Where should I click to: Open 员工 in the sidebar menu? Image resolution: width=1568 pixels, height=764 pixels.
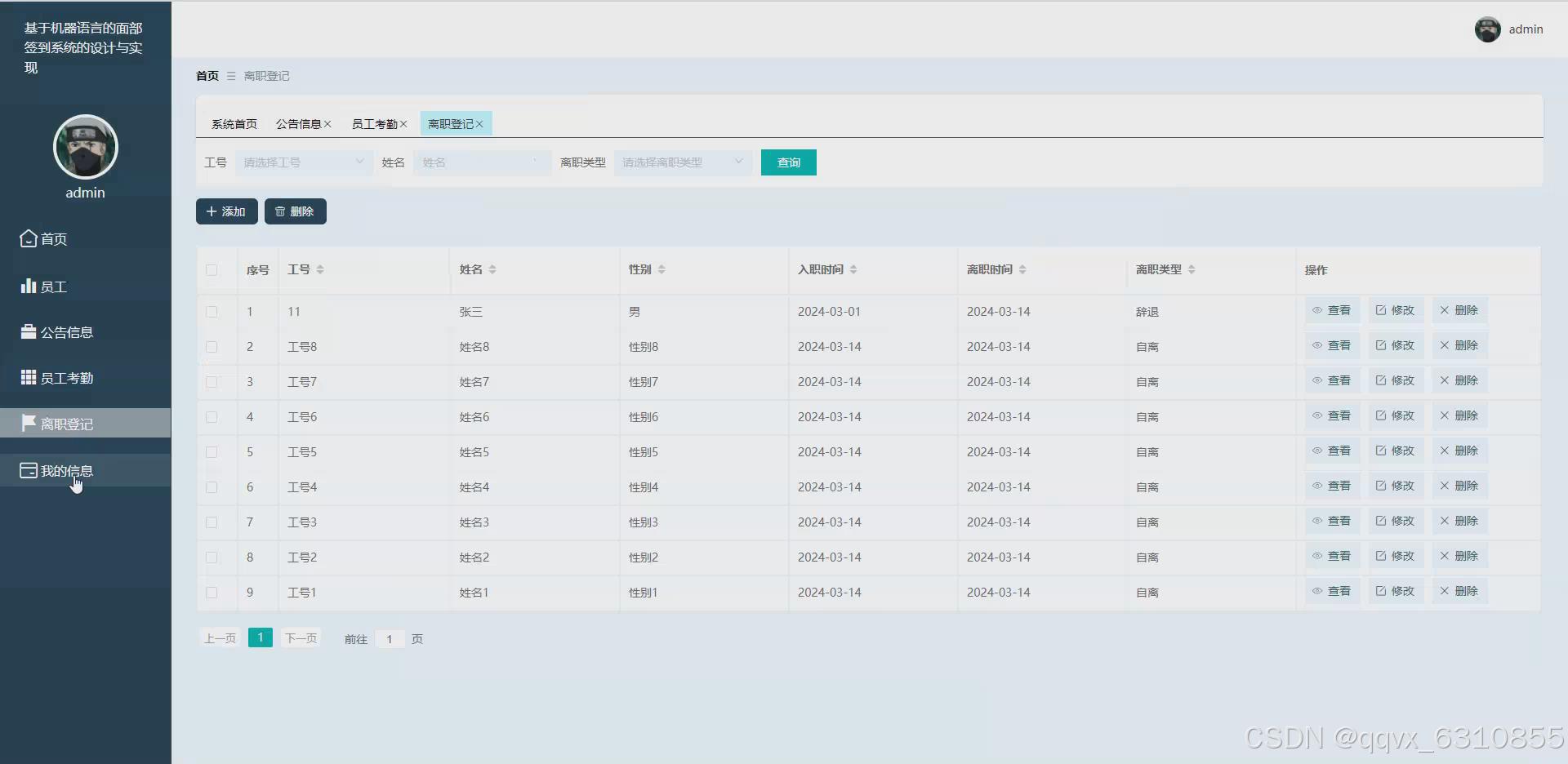(86, 286)
